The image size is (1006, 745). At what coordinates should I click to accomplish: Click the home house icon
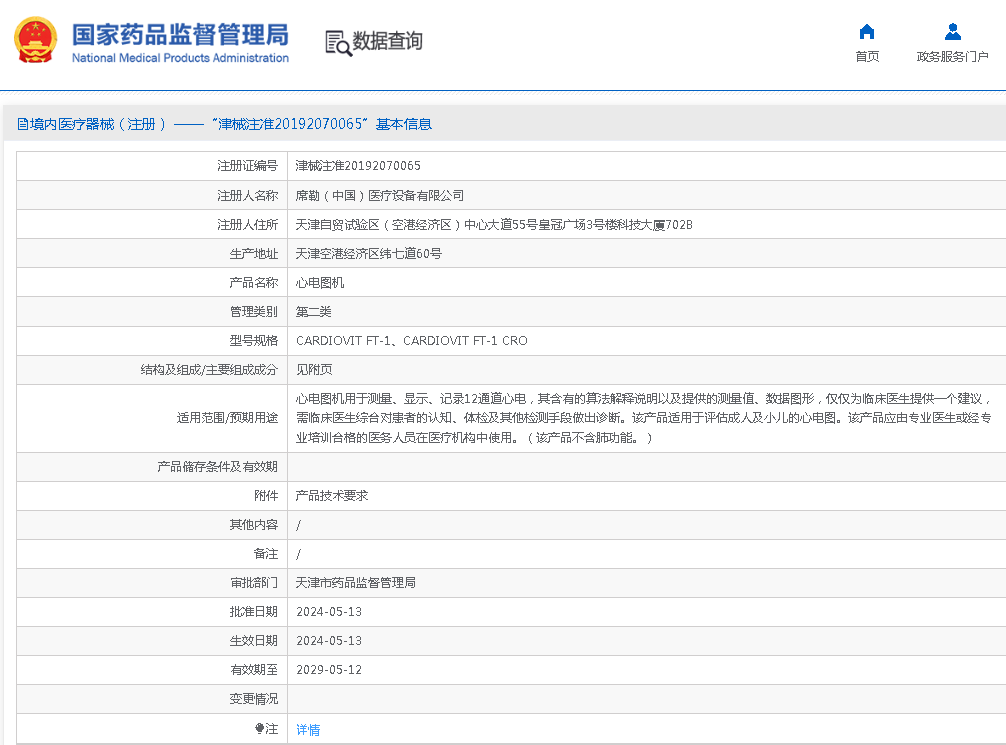tap(867, 32)
